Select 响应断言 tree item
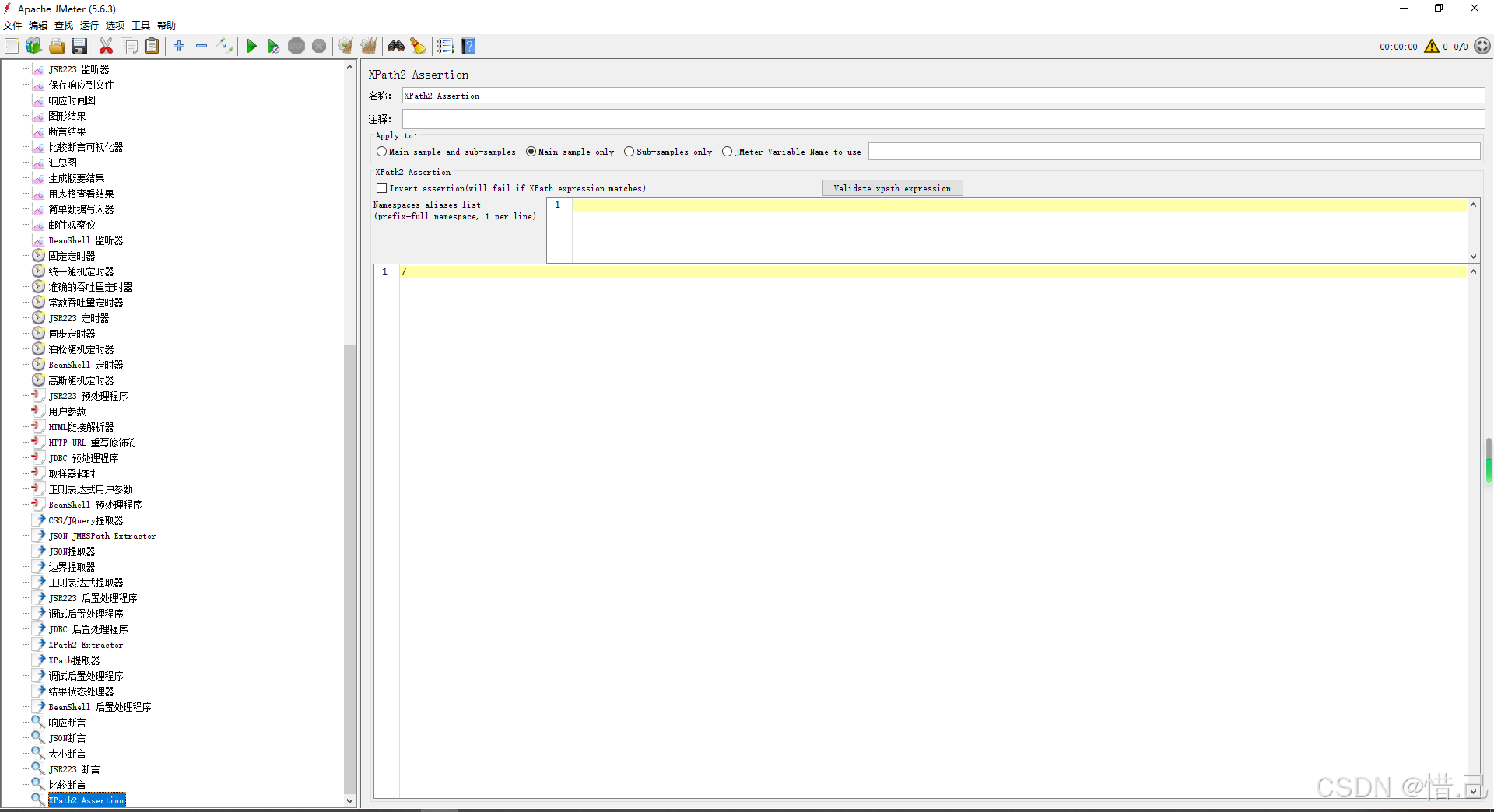This screenshot has width=1494, height=812. [67, 723]
